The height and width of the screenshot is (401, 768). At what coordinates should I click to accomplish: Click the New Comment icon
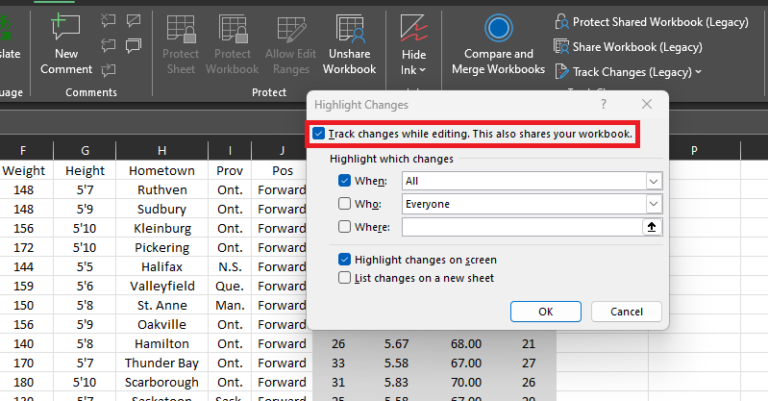pos(66,27)
